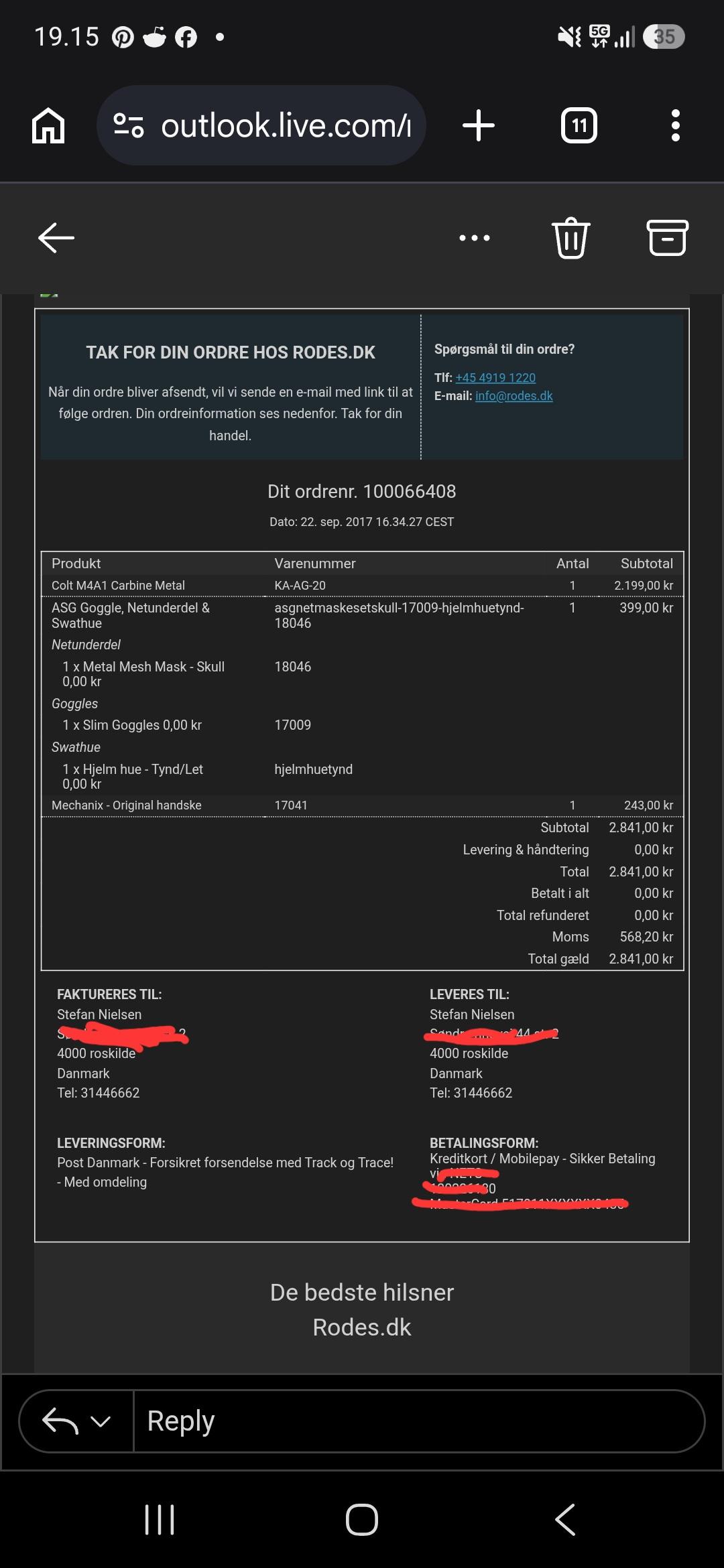This screenshot has height=1568, width=724.
Task: Tap the Reply text field
Action: (x=419, y=1421)
